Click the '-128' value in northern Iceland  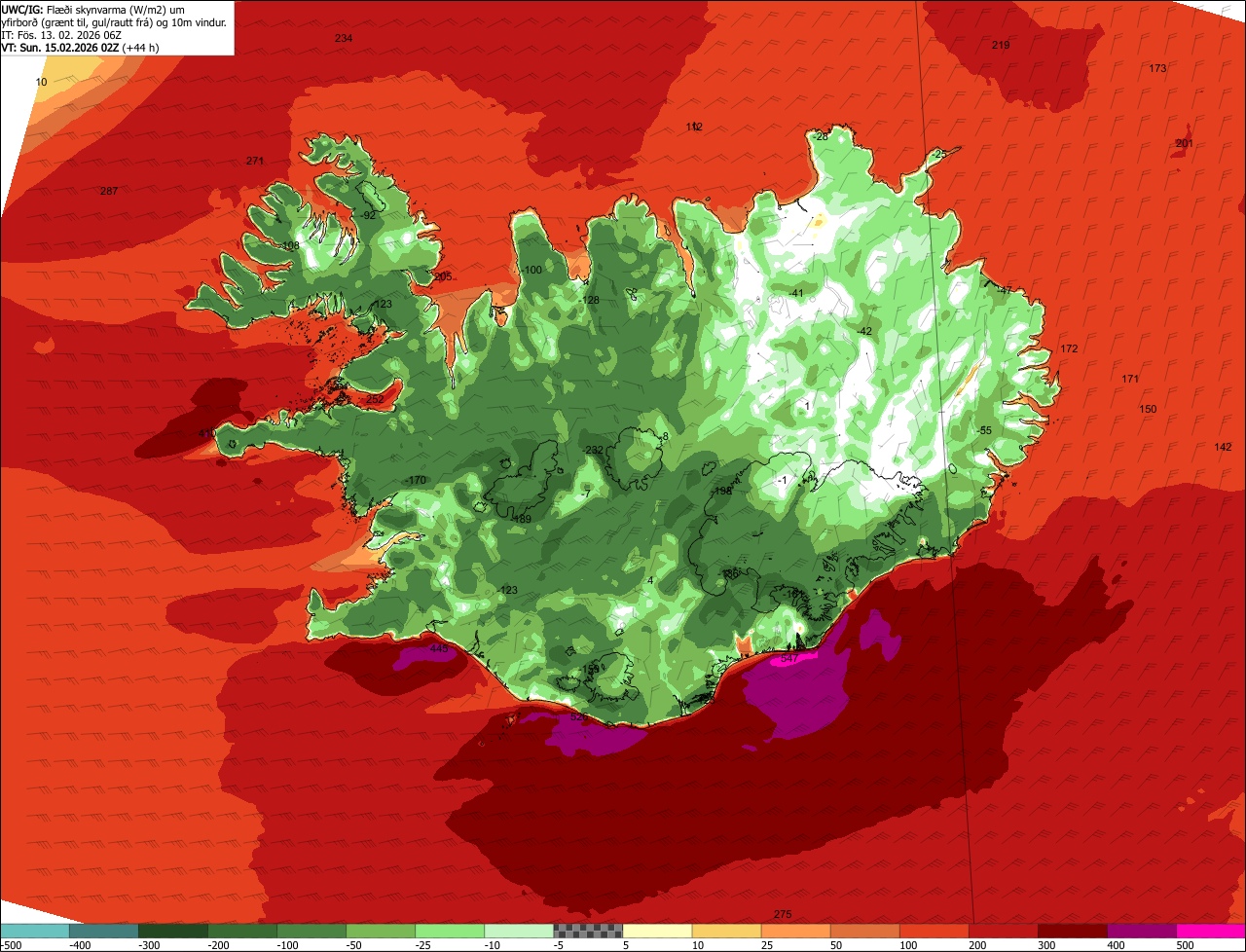(588, 300)
